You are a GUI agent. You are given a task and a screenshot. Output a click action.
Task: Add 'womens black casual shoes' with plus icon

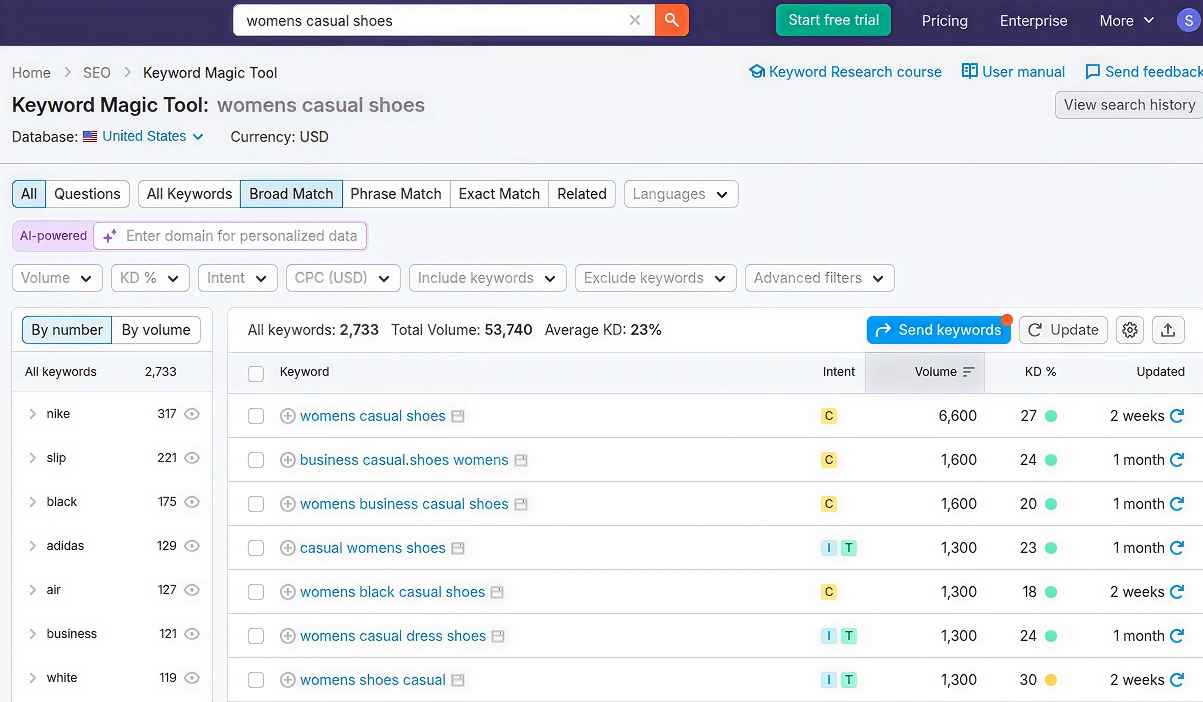(x=288, y=592)
